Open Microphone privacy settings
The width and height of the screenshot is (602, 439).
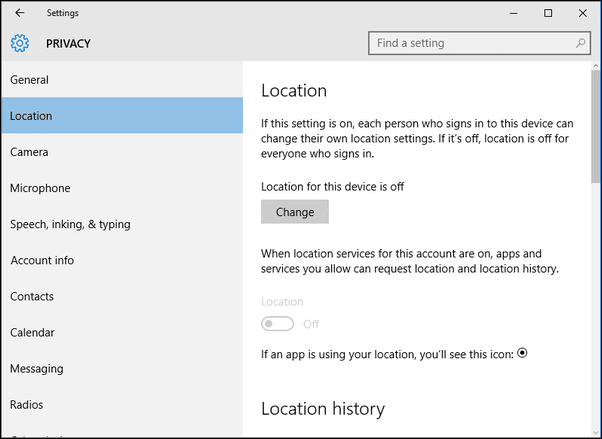tap(122, 188)
